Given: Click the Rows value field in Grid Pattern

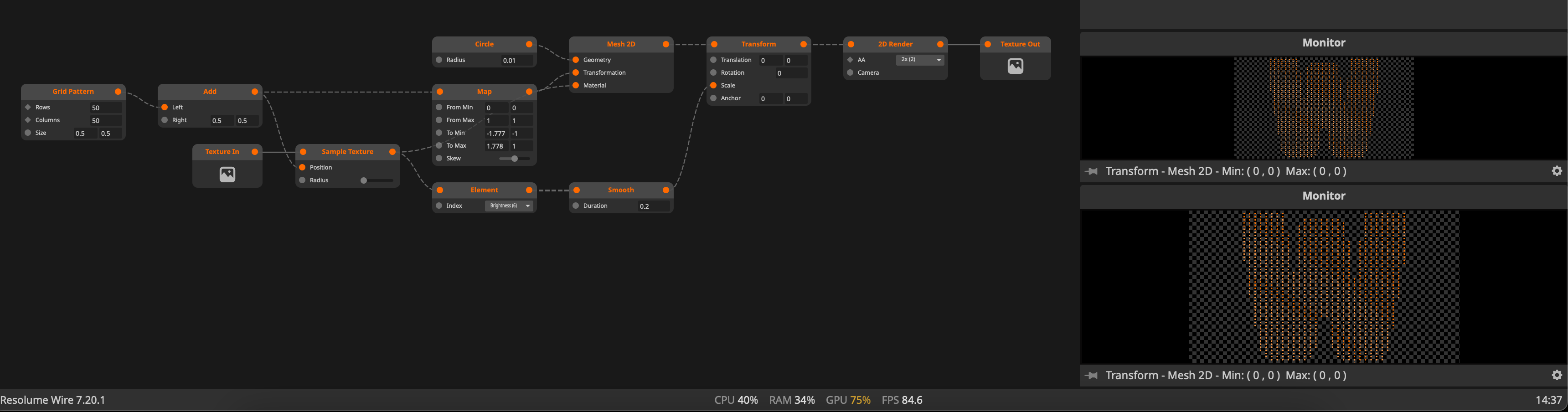Looking at the screenshot, I should coord(105,108).
